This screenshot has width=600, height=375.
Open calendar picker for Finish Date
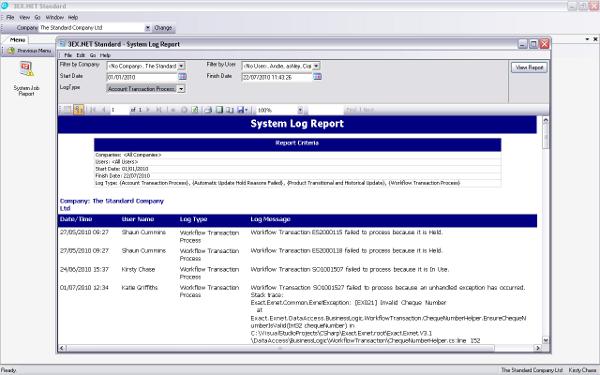(317, 77)
